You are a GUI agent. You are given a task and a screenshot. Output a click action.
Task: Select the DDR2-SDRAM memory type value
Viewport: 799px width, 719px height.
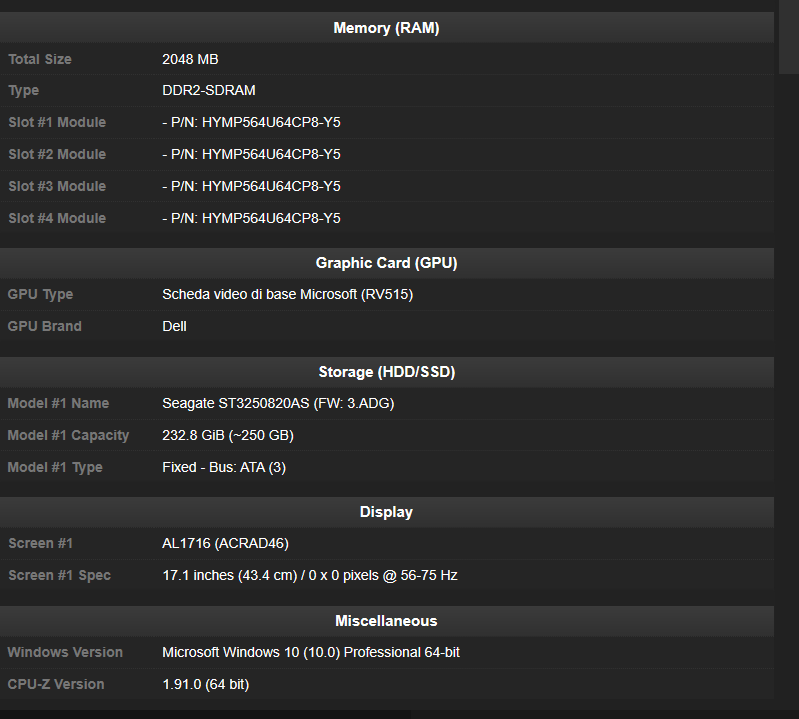[209, 90]
